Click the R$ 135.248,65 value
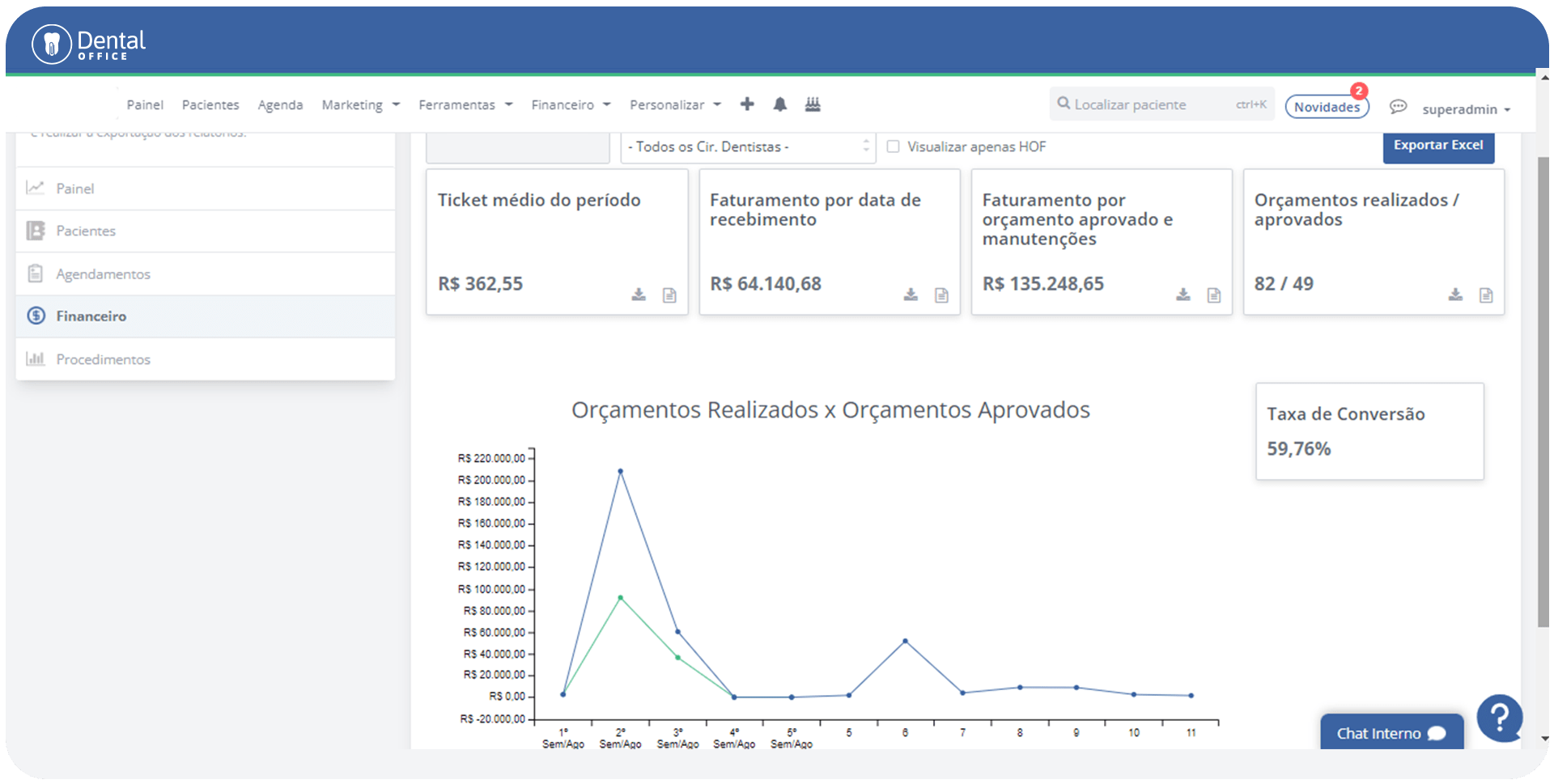The height and width of the screenshot is (784, 1554). click(x=1043, y=284)
